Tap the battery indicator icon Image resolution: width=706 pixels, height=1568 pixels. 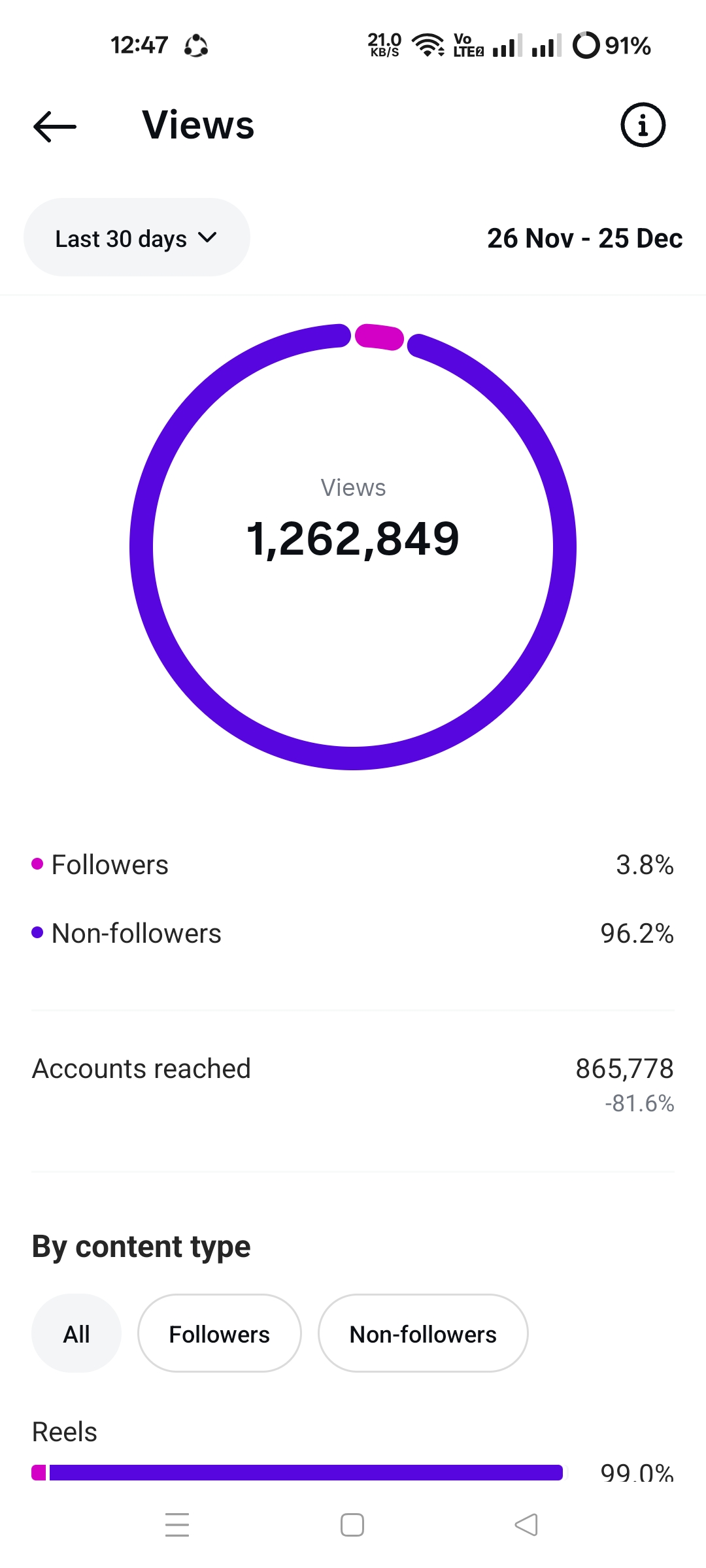point(586,45)
